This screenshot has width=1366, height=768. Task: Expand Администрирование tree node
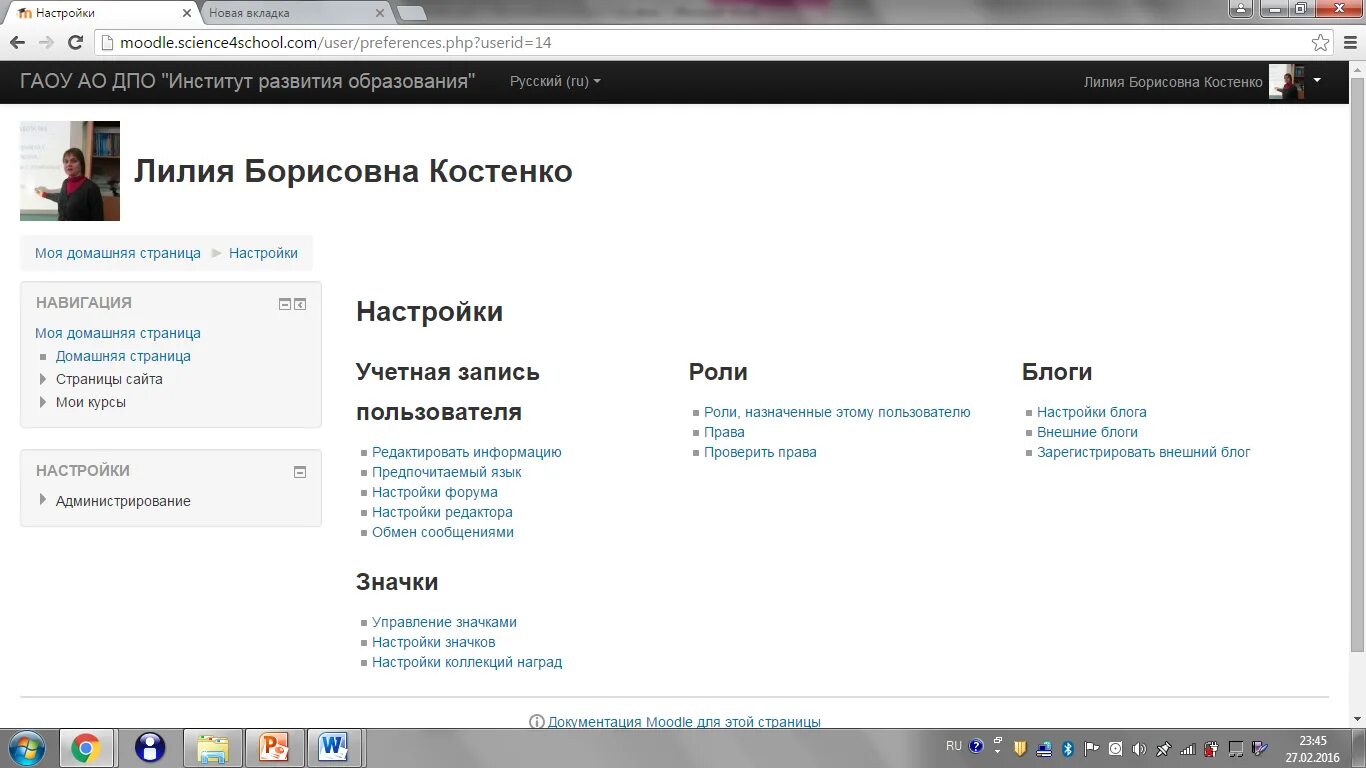(x=43, y=500)
